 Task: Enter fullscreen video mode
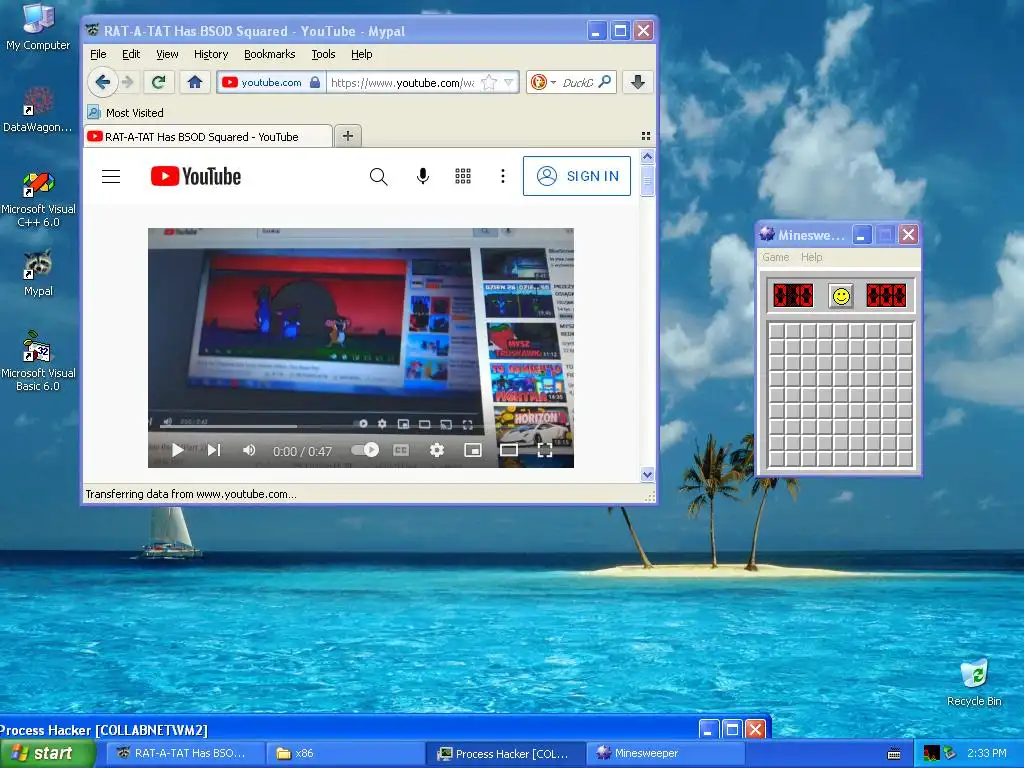click(545, 450)
